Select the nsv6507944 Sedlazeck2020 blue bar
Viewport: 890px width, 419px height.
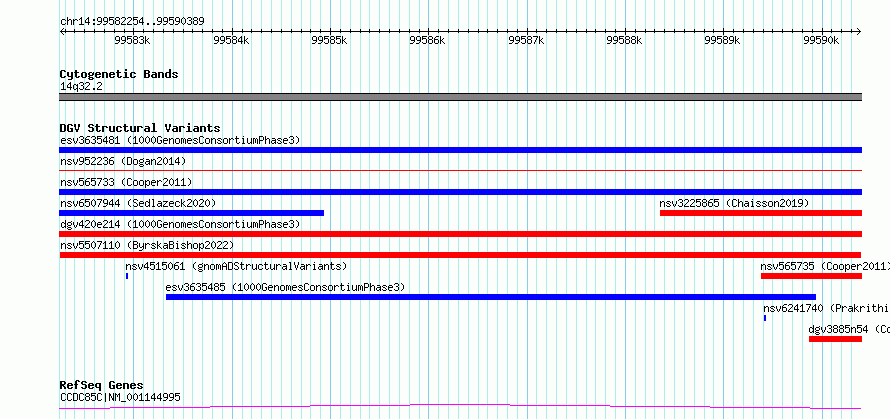[x=191, y=213]
